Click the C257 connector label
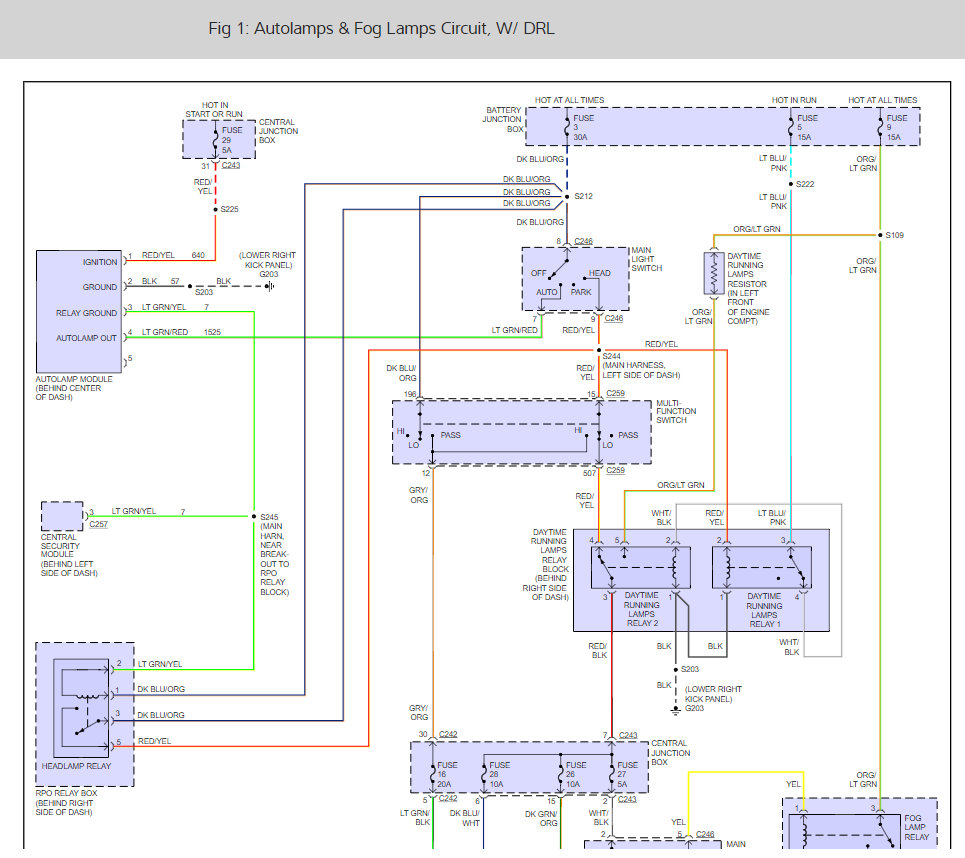 (98, 524)
